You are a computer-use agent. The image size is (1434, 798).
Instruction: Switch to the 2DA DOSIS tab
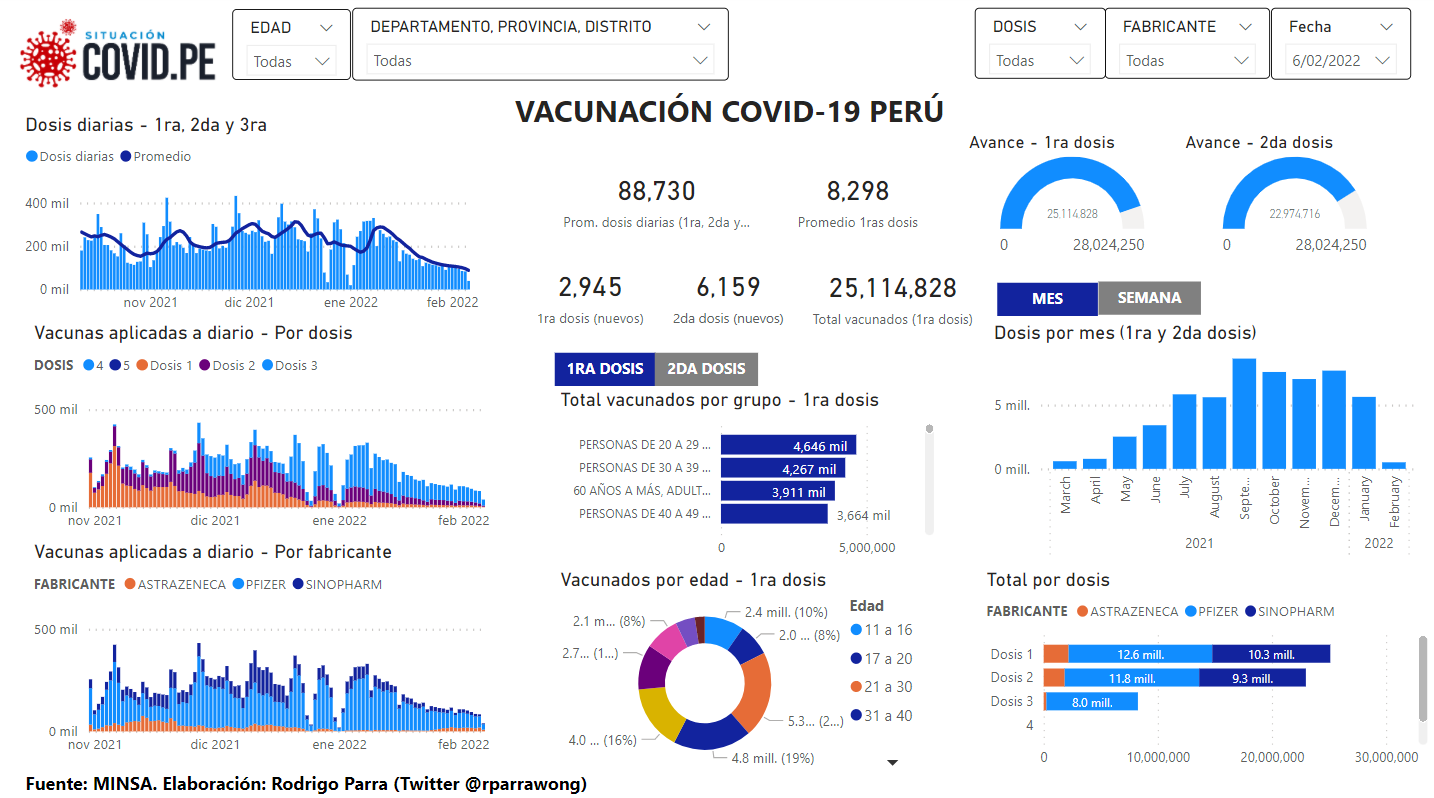click(706, 369)
